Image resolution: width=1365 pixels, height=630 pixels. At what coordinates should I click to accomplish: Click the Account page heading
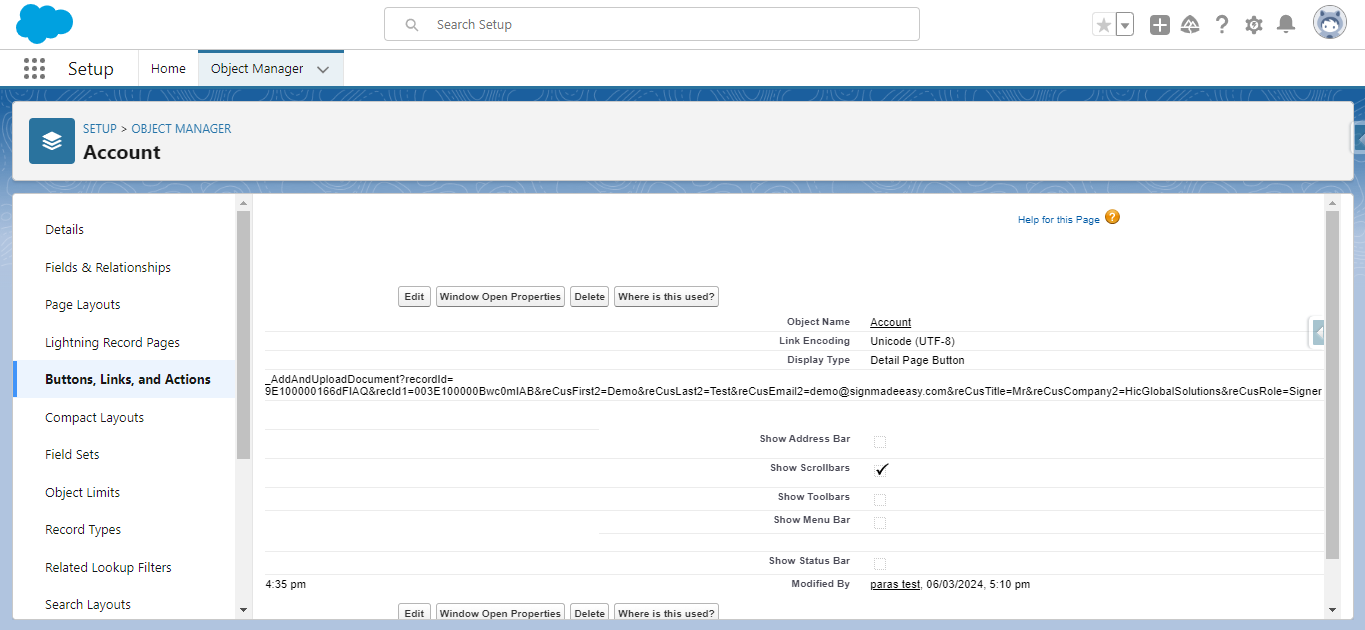[122, 152]
